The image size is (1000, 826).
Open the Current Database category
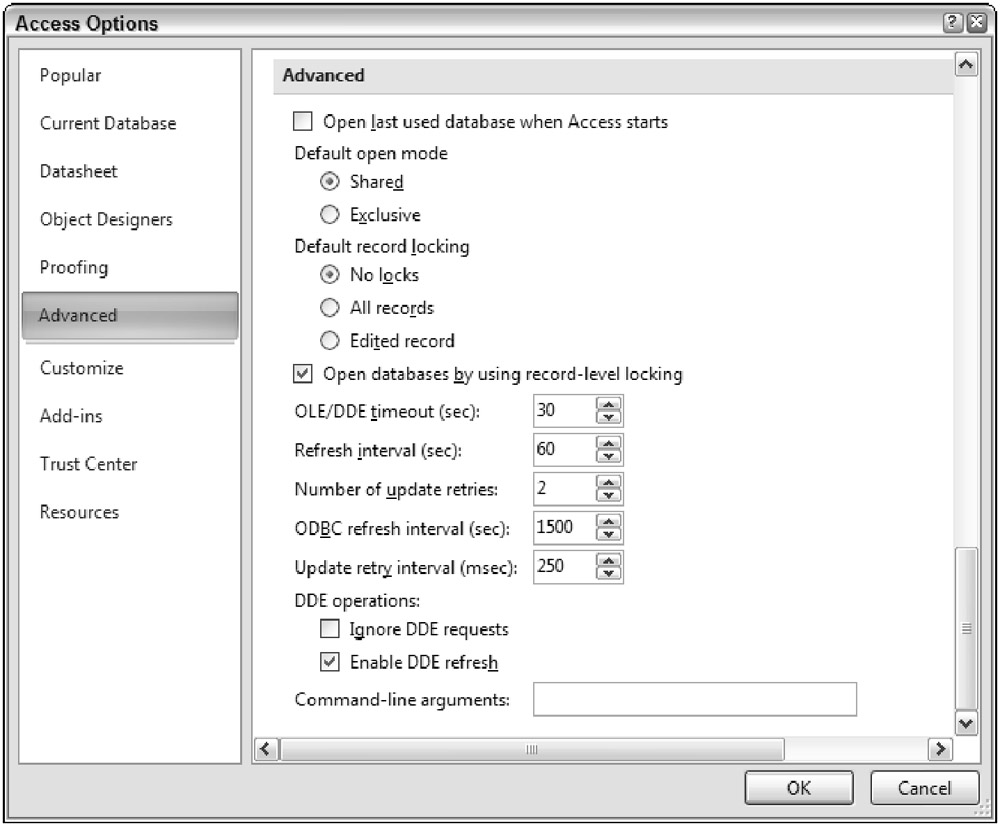pos(108,124)
